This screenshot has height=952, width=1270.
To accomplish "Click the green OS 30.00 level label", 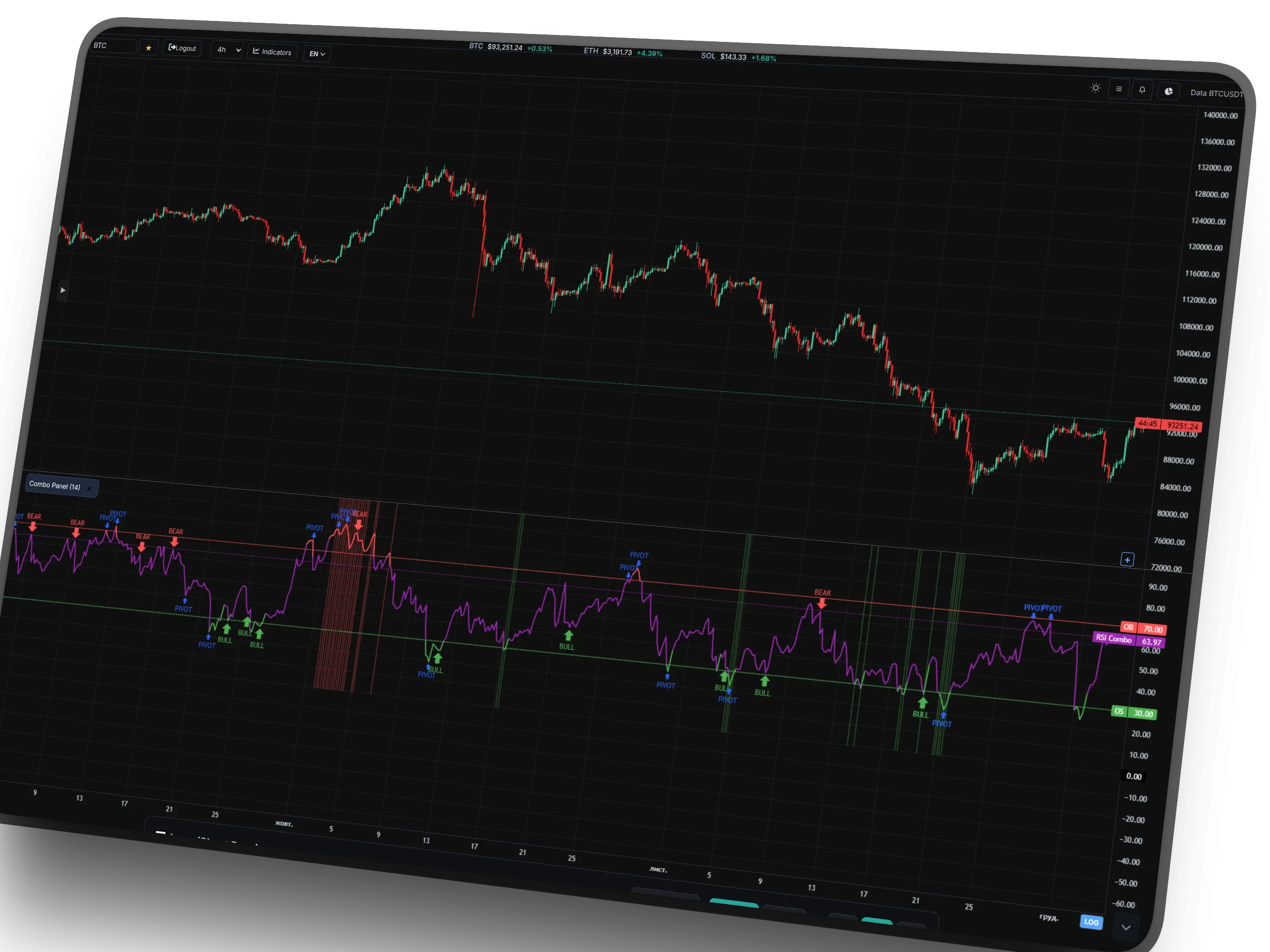I will 1133,713.
